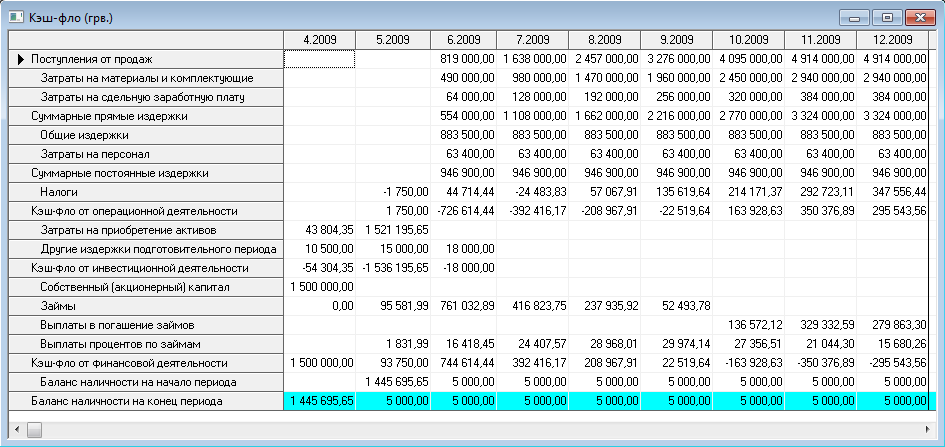Select the 8.2009 column header
Screen dimensions: 945x447
[604, 40]
